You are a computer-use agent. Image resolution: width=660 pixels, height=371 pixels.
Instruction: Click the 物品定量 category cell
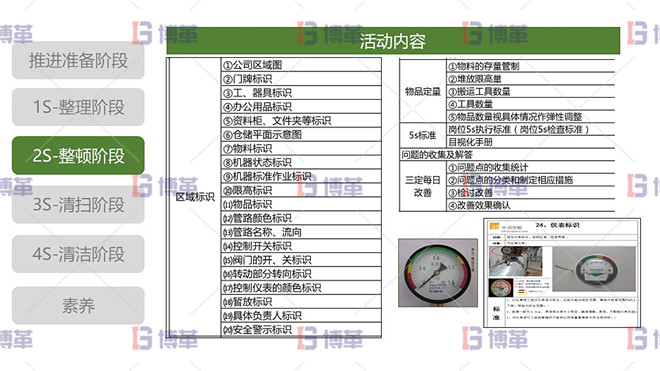423,91
